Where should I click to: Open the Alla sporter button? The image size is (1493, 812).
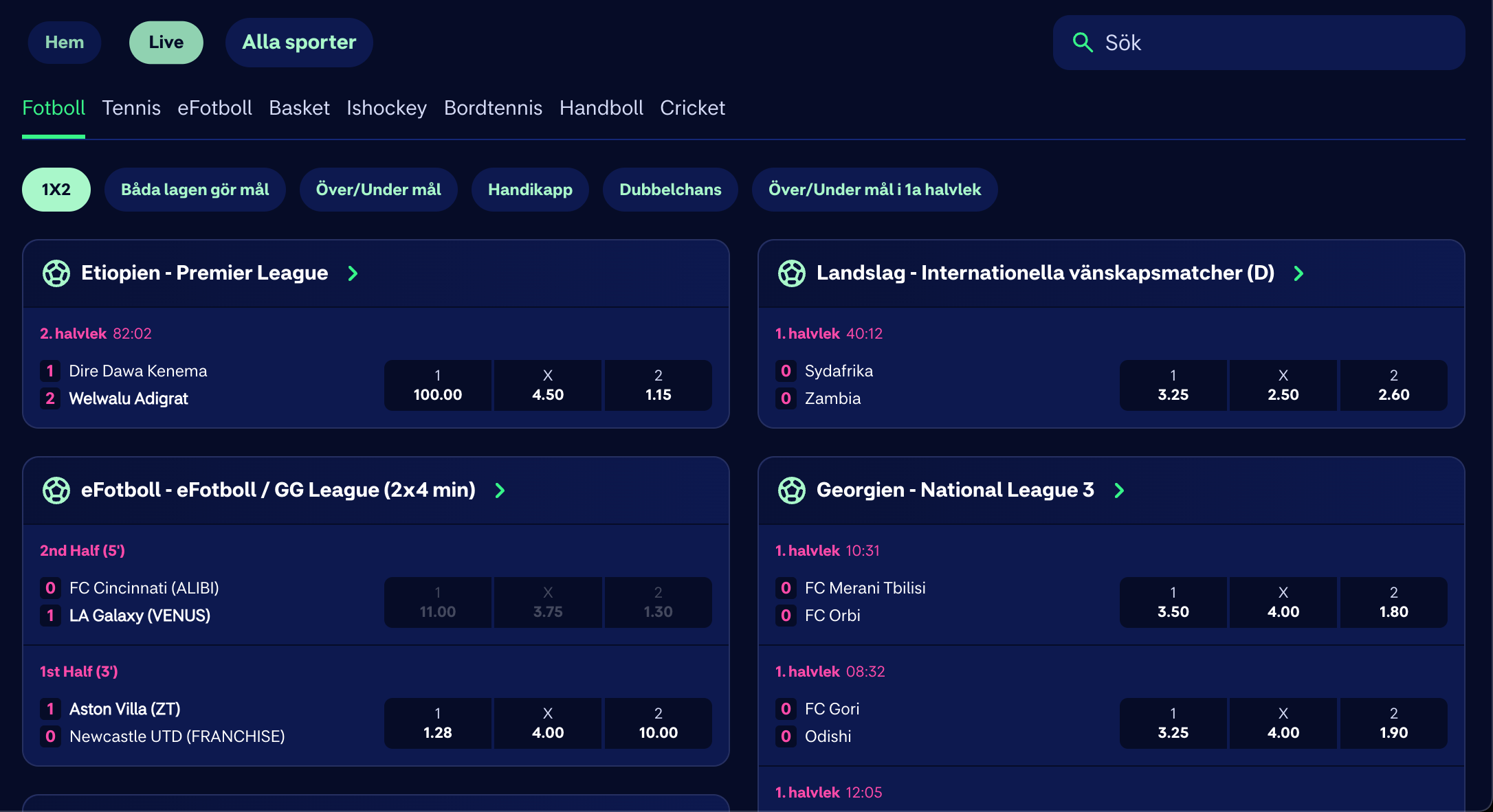[299, 43]
